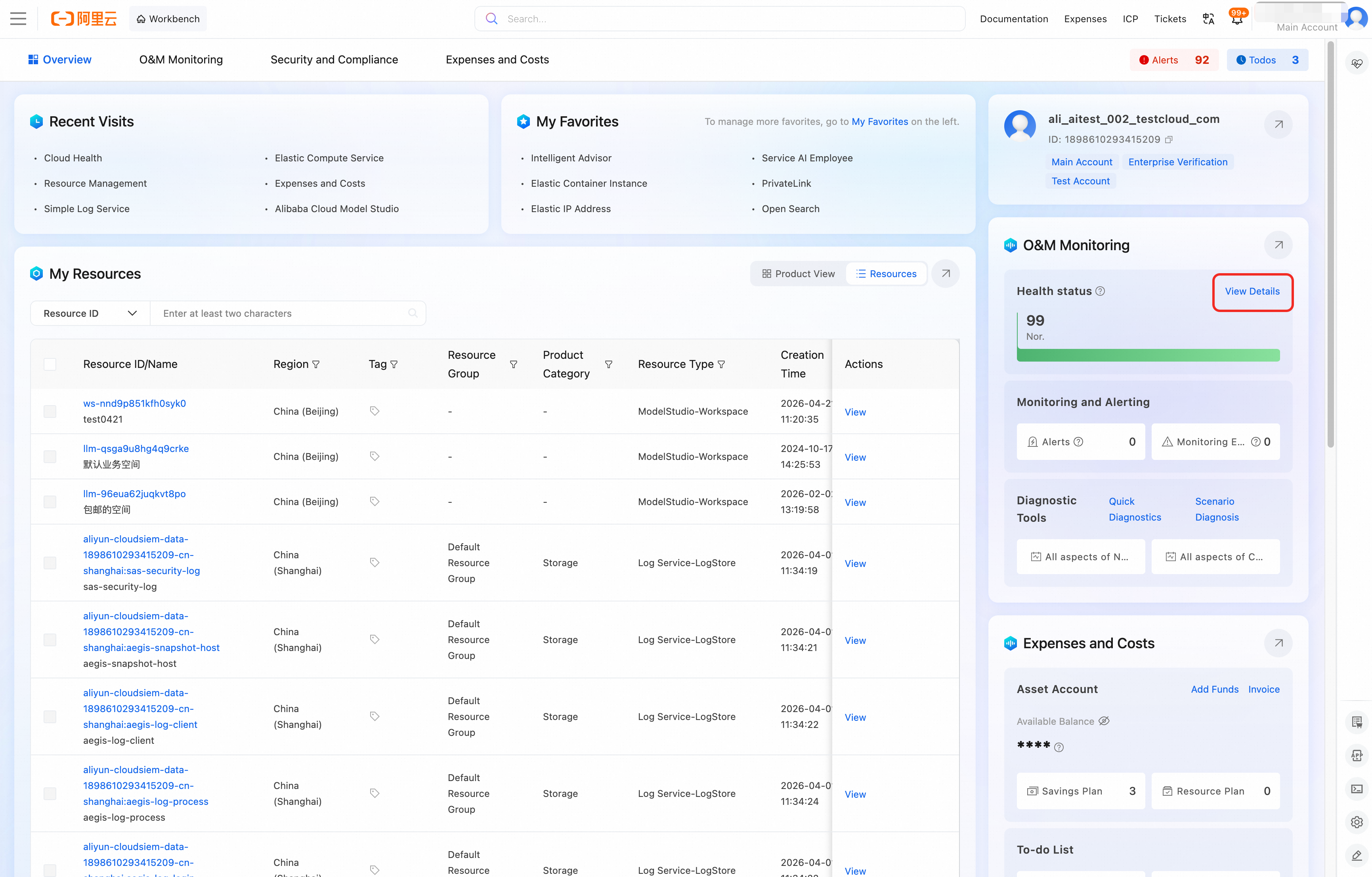Open Scenario Diagnosis link
This screenshot has height=877, width=1372.
1217,509
